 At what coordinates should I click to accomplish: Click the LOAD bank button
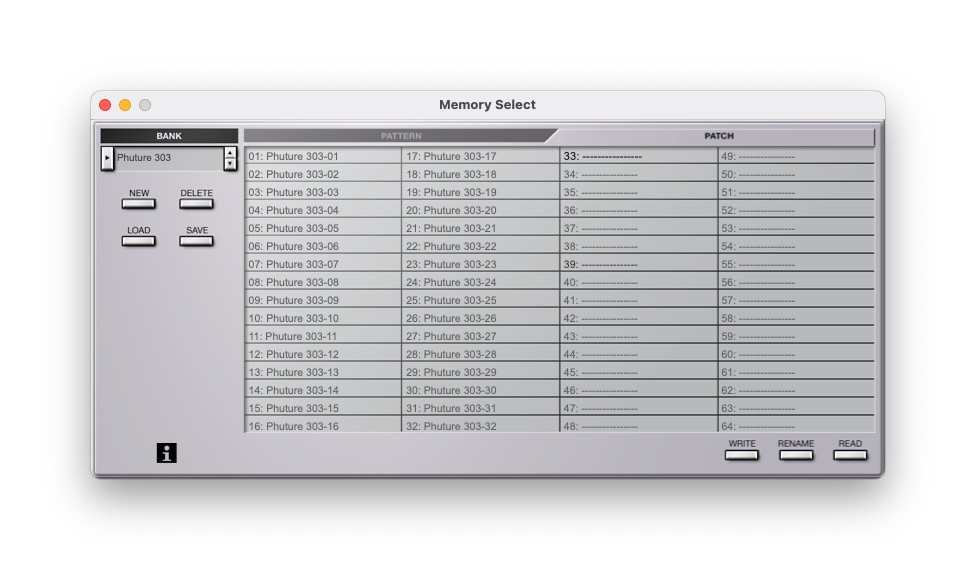click(139, 240)
